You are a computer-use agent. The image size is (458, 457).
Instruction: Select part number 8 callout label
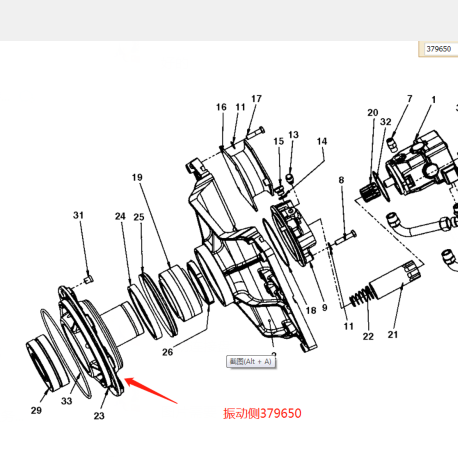[x=341, y=180]
